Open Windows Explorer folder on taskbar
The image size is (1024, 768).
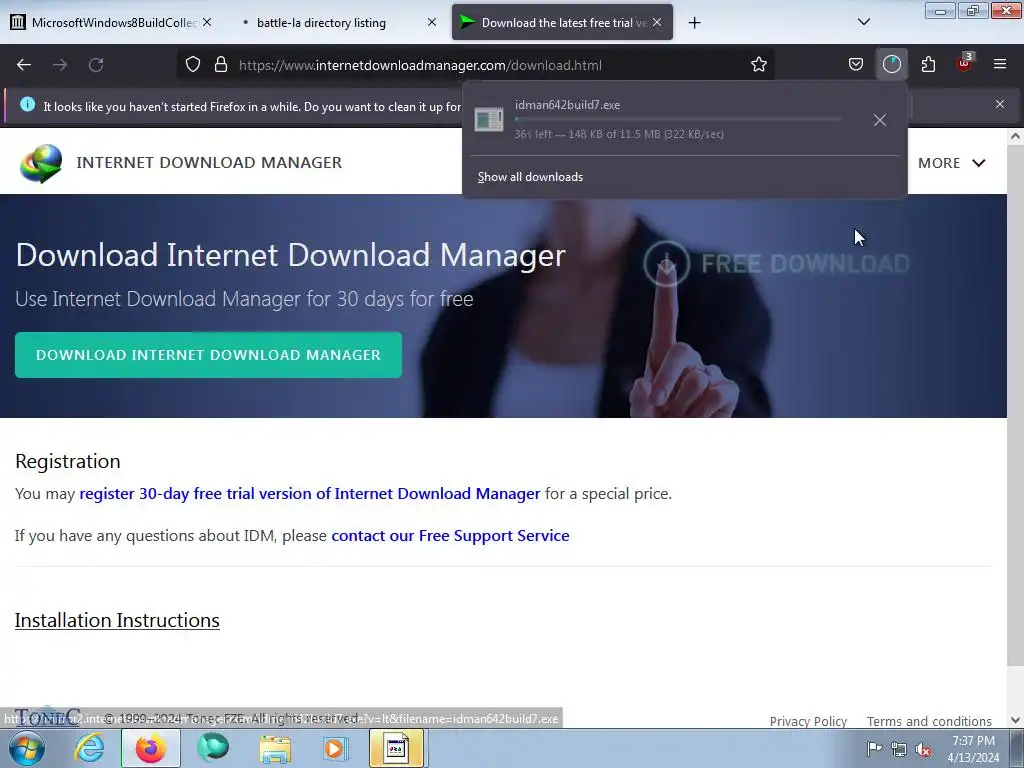click(275, 748)
